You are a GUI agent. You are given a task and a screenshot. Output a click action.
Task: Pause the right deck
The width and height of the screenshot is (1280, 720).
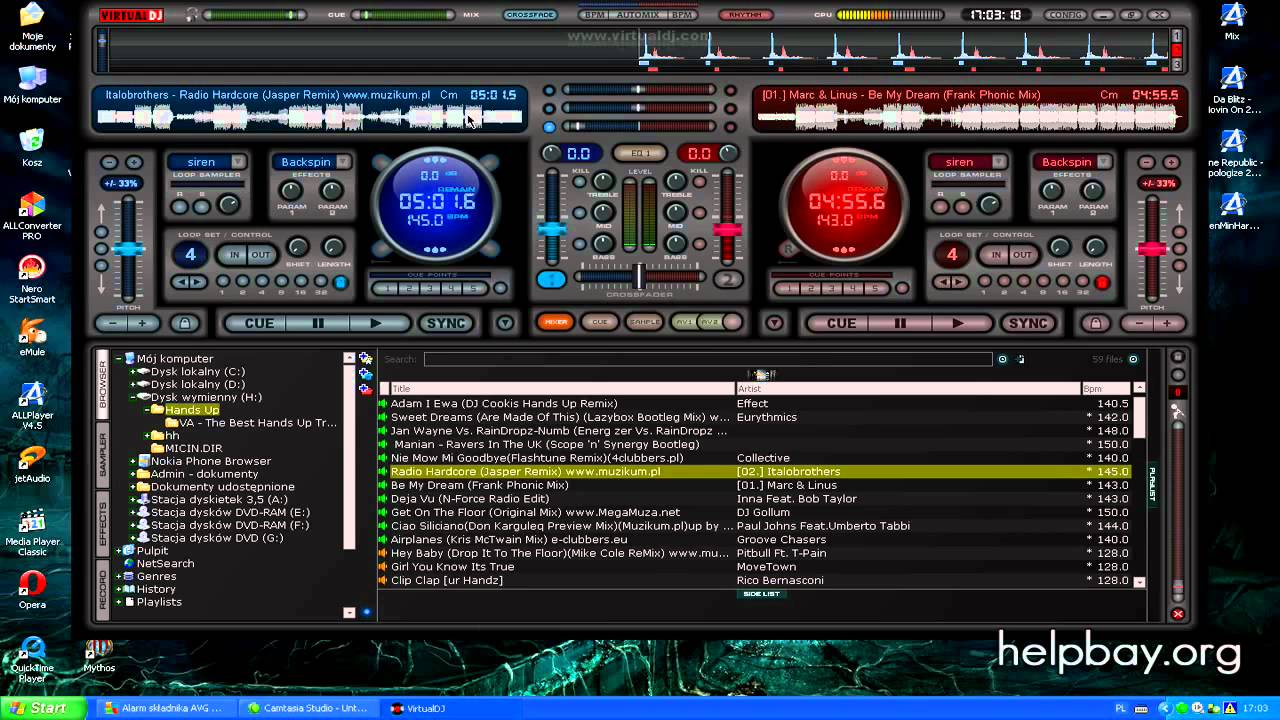click(x=900, y=323)
